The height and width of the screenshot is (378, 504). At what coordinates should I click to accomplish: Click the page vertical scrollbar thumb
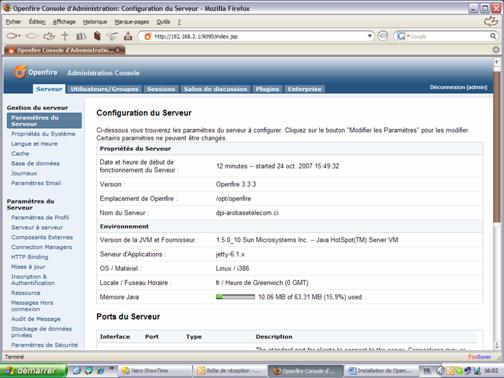[497, 147]
